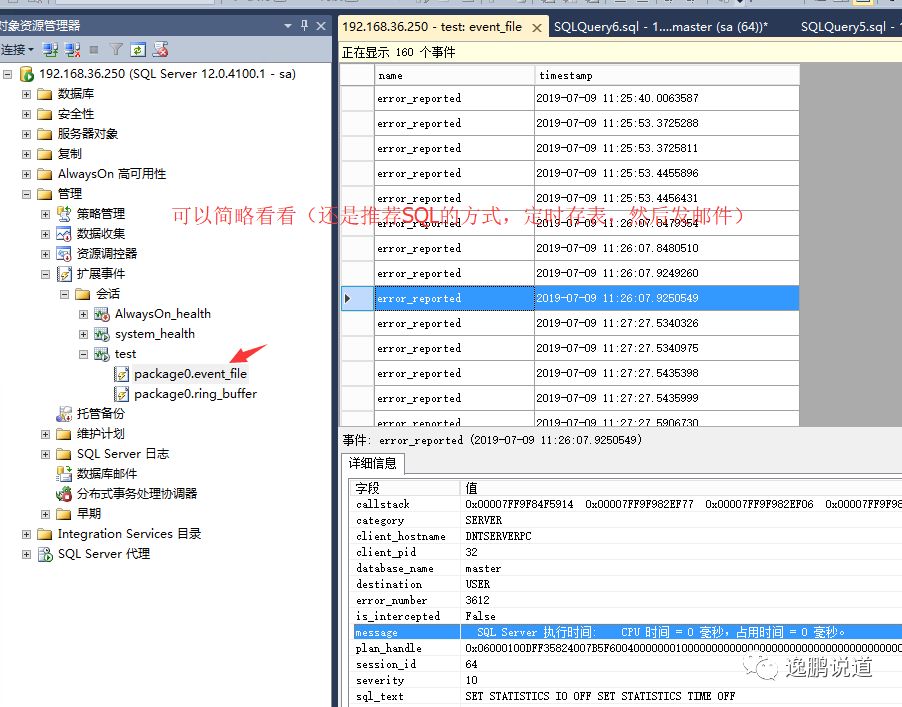Click the disconnect server icon with red X
This screenshot has width=902, height=707.
click(72, 50)
